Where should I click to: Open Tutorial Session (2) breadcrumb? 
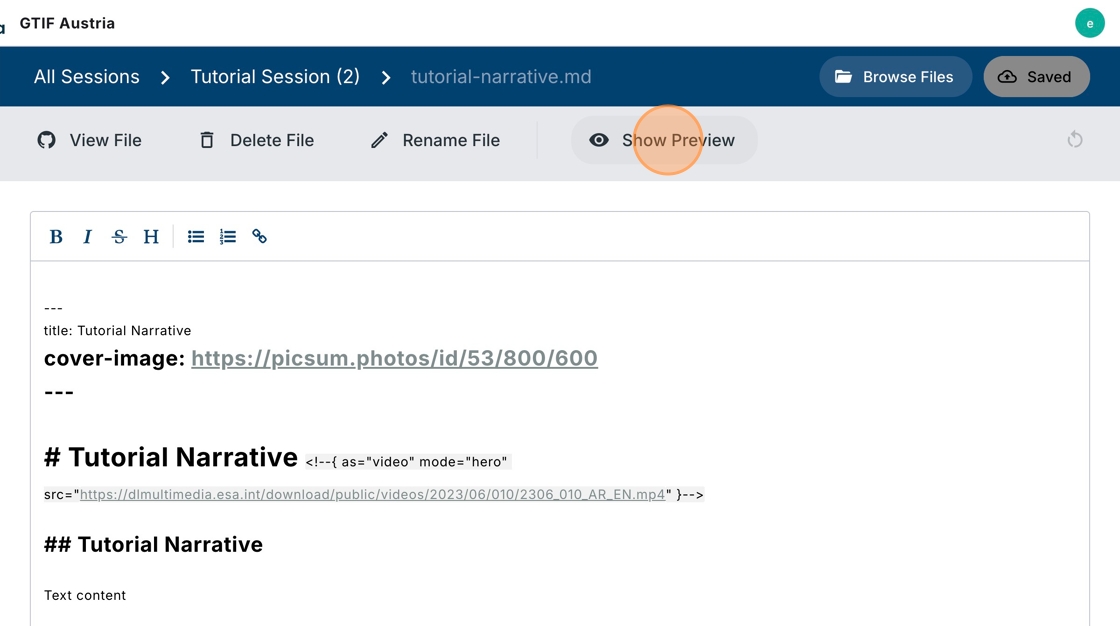click(275, 77)
